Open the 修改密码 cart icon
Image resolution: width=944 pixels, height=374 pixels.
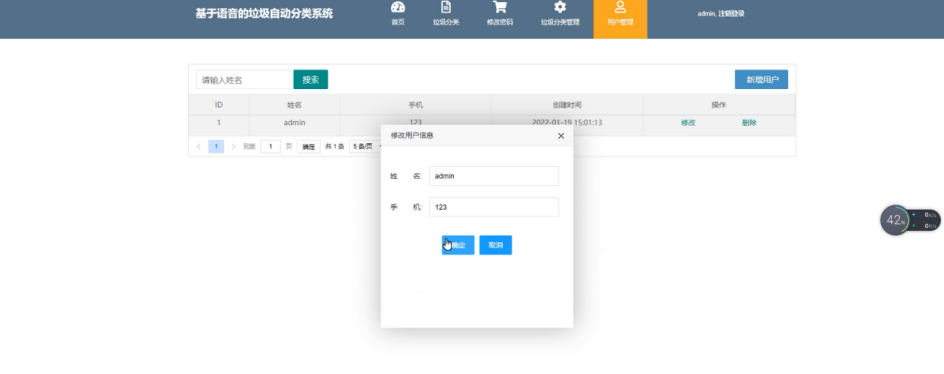pos(500,7)
